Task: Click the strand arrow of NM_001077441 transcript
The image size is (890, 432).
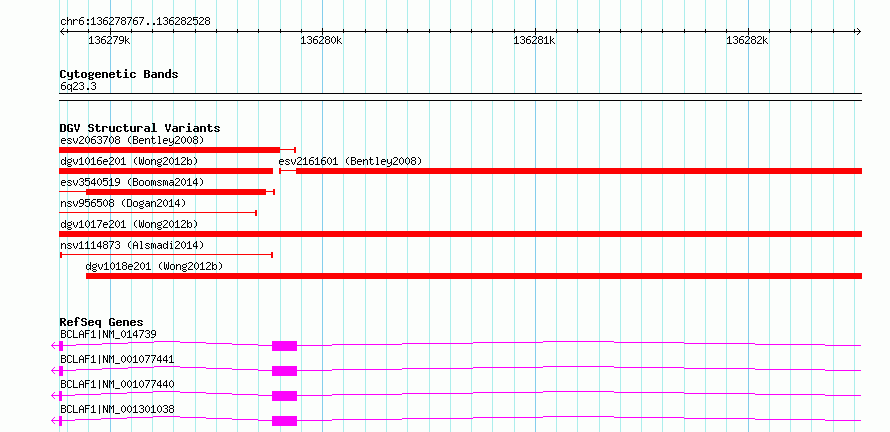Action: (x=54, y=371)
